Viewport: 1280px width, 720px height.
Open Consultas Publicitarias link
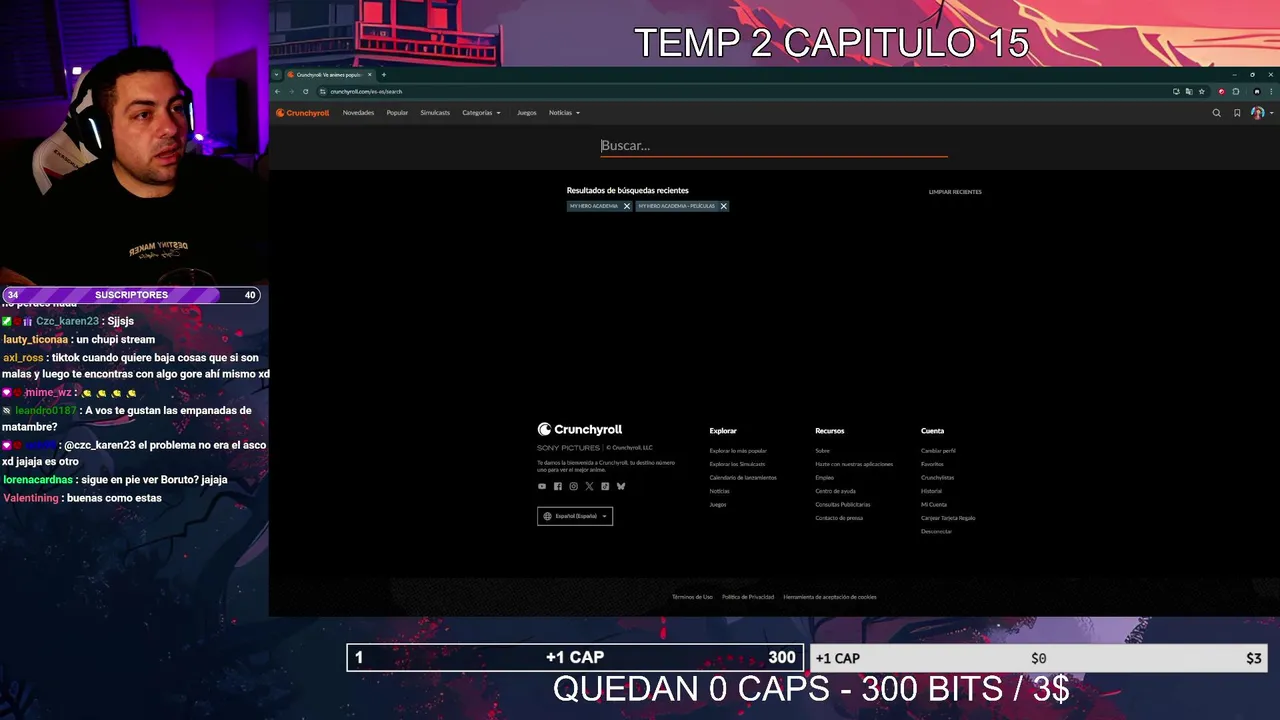coord(843,505)
